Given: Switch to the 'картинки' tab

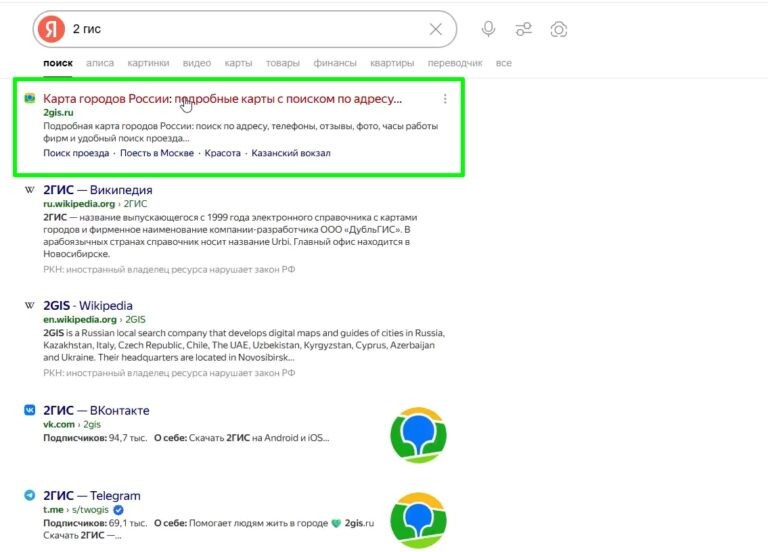Looking at the screenshot, I should 148,63.
